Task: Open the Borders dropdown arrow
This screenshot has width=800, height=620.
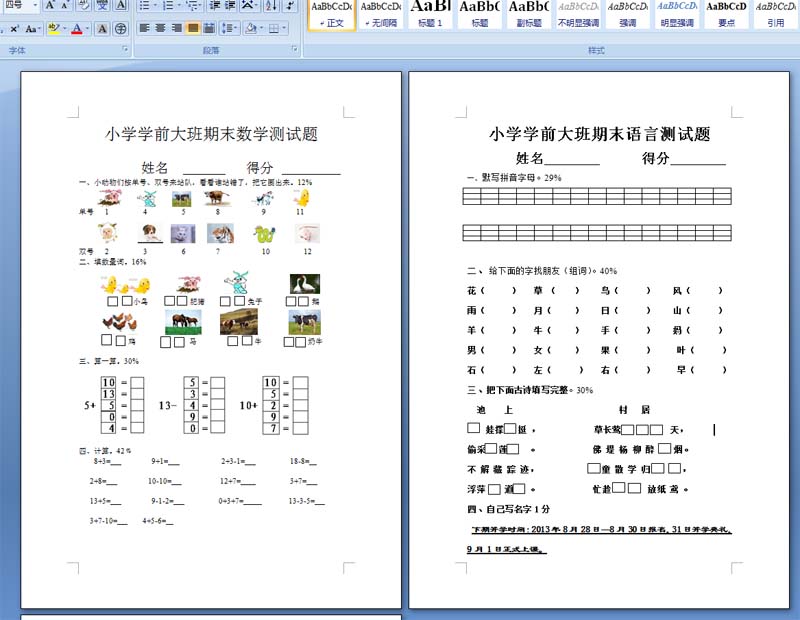Action: coord(284,28)
